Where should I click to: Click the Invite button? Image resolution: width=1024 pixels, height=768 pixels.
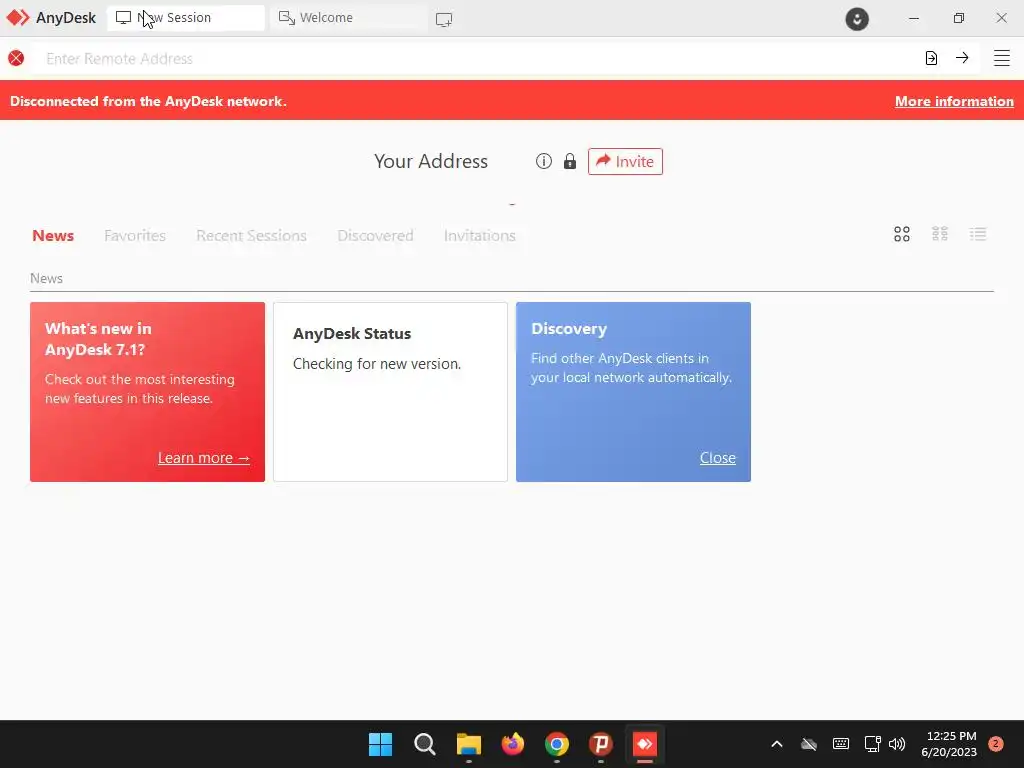point(625,161)
